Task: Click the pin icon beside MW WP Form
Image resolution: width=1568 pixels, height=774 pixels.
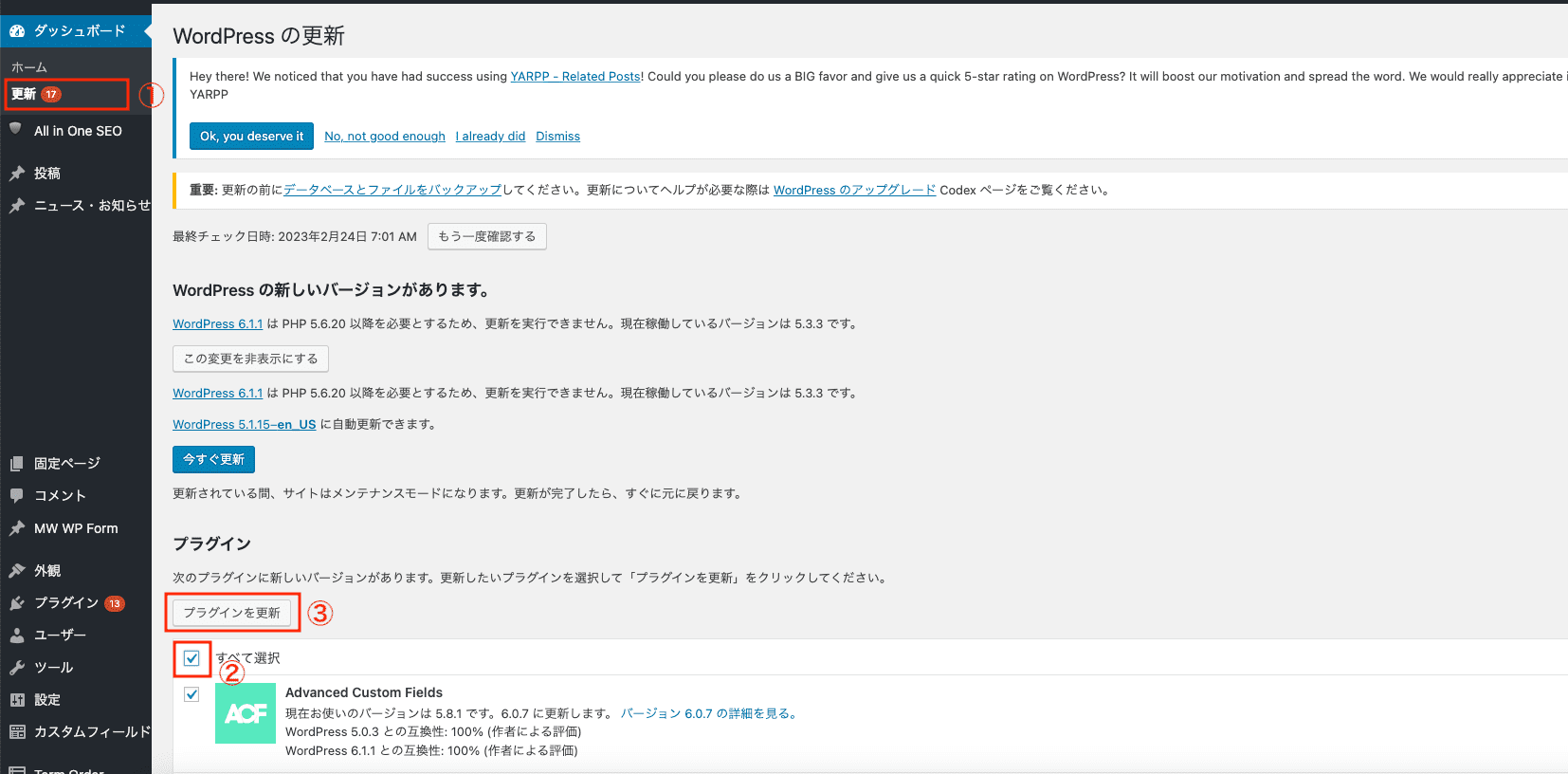Action: 17,528
